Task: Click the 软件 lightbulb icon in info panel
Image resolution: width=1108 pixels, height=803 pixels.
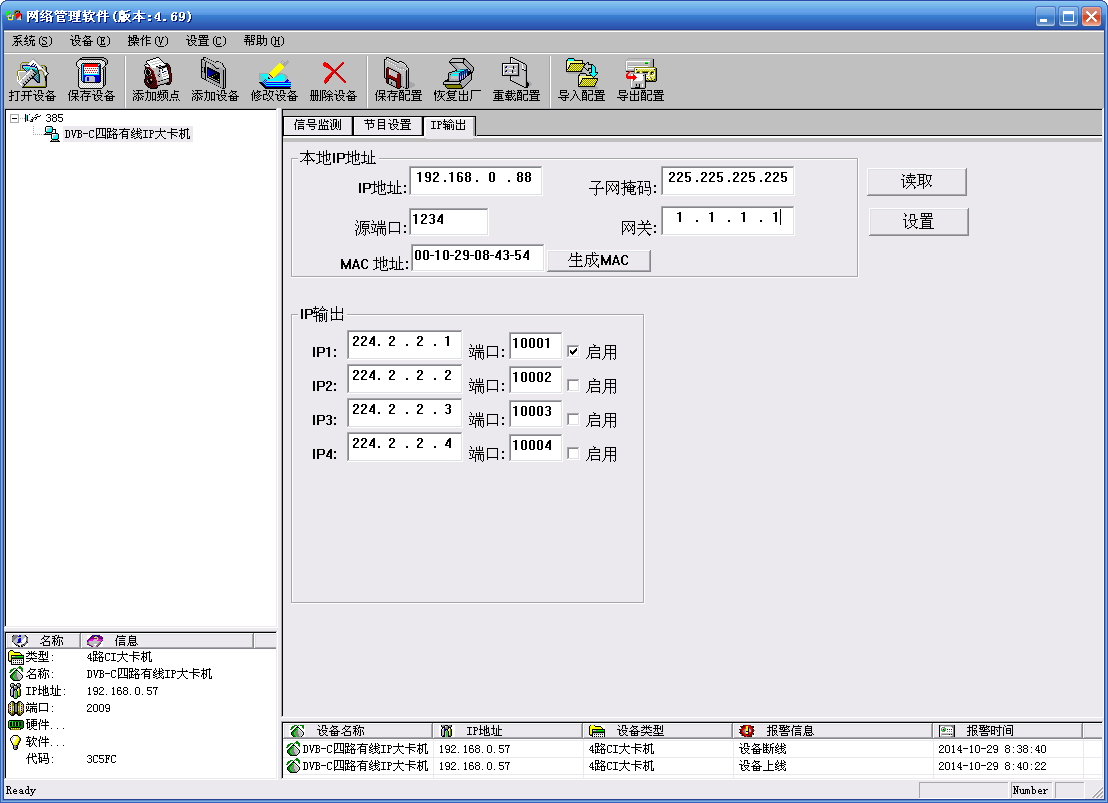Action: point(16,742)
